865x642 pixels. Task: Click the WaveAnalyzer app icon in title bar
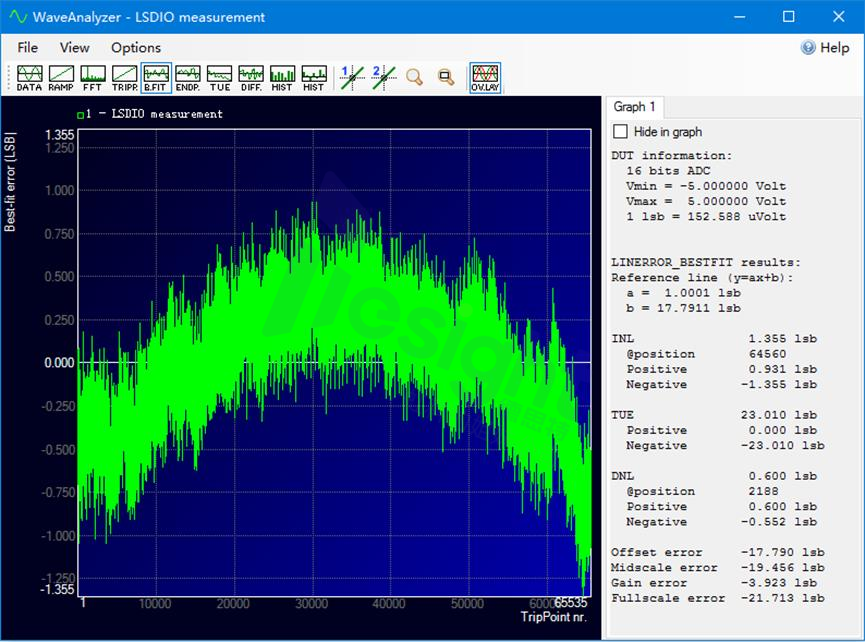(x=18, y=17)
